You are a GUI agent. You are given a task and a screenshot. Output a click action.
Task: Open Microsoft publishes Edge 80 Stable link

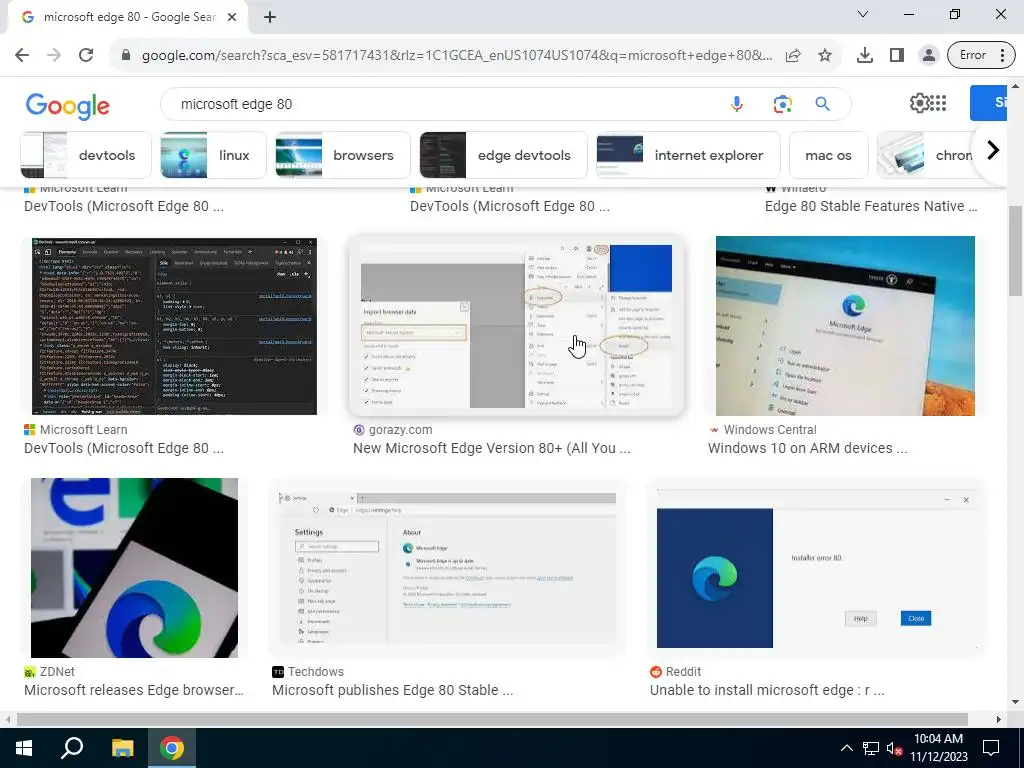392,690
